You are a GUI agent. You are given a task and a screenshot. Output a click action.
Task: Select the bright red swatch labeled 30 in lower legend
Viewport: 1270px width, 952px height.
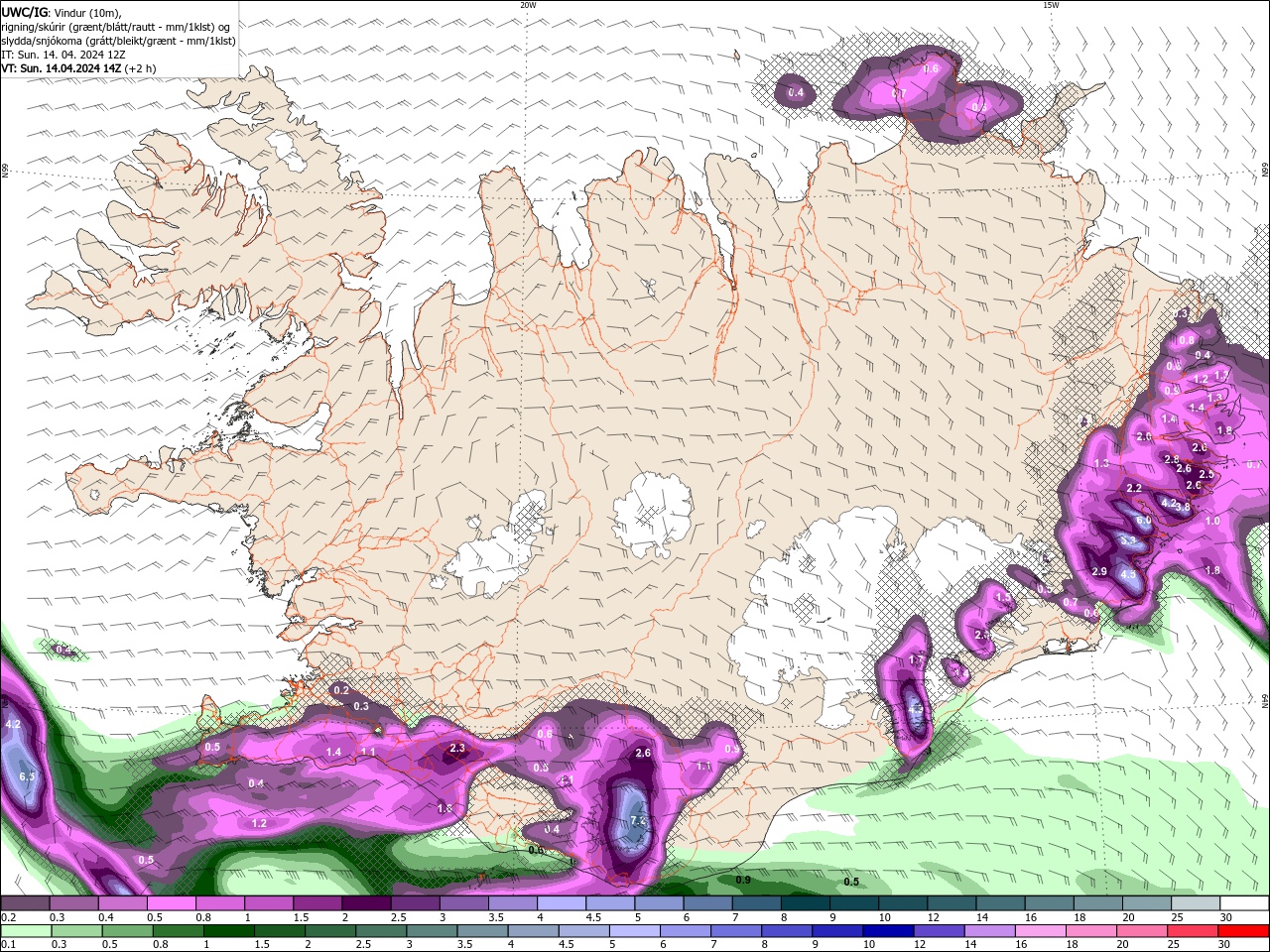tap(1243, 931)
